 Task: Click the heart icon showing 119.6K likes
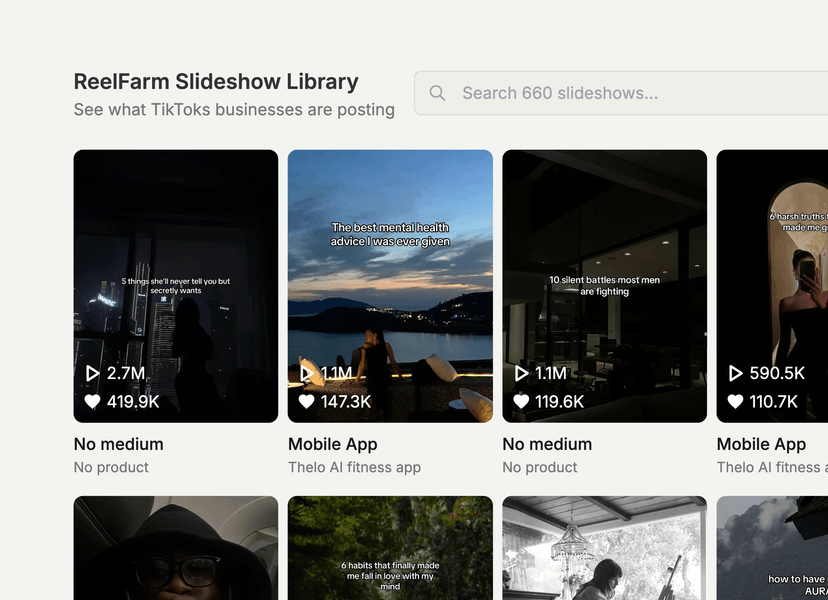519,400
